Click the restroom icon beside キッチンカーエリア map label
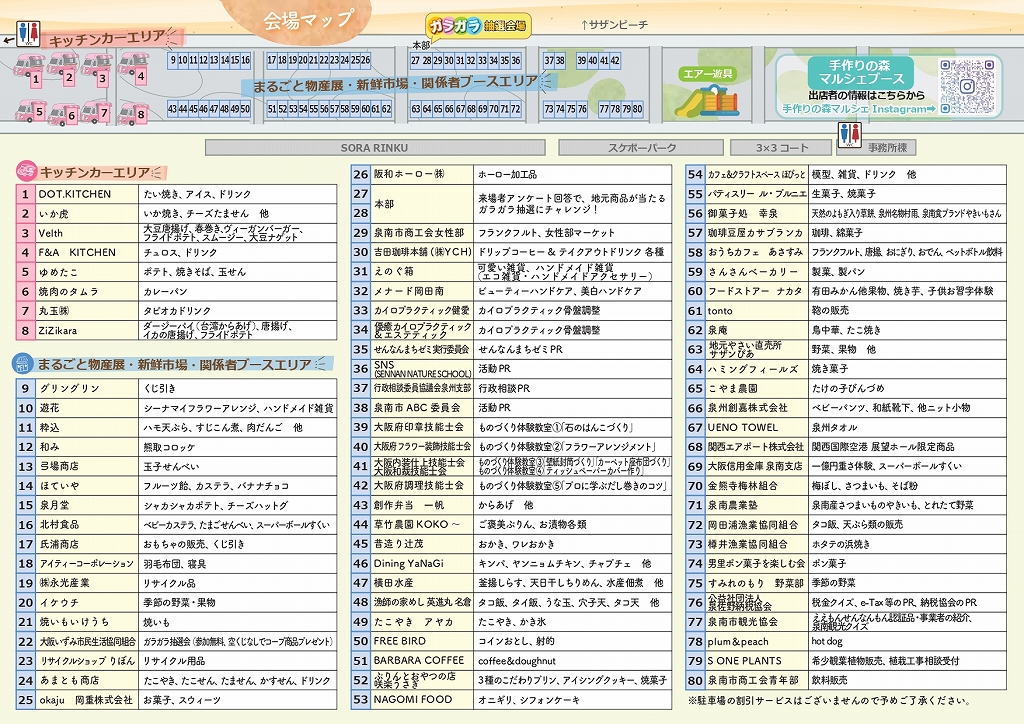The height and width of the screenshot is (724, 1024). (x=28, y=33)
